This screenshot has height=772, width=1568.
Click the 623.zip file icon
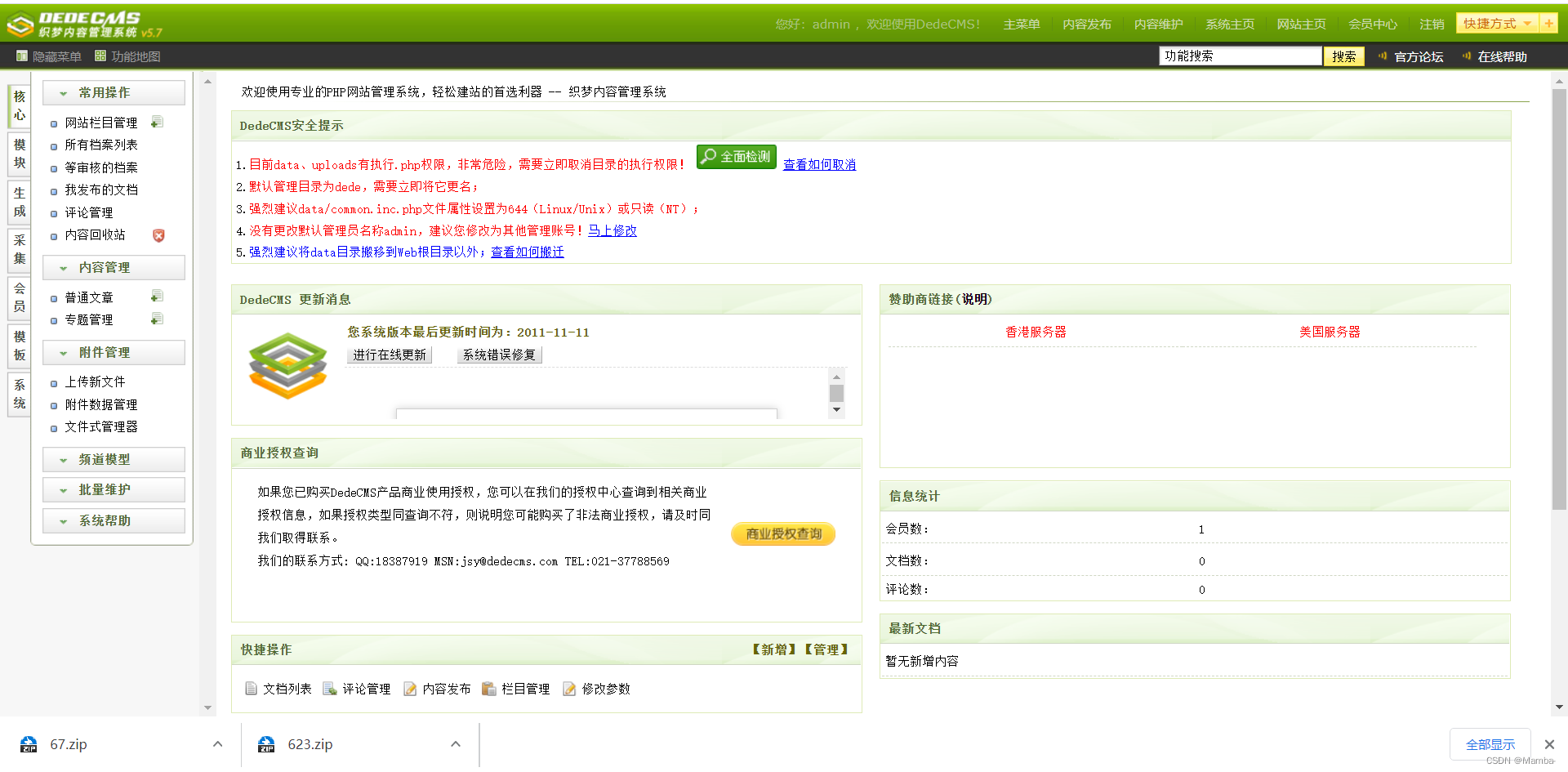coord(266,744)
